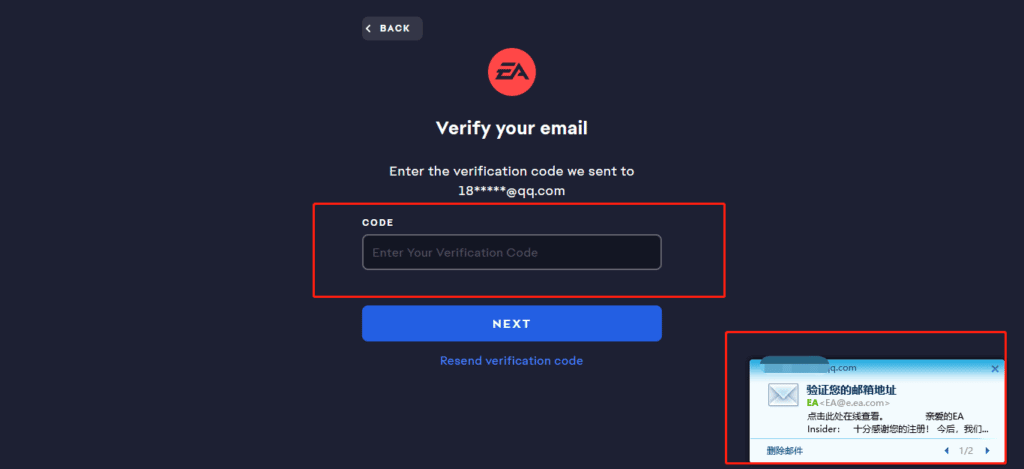Click the green EA sender name
The image size is (1024, 469).
pyautogui.click(x=812, y=403)
